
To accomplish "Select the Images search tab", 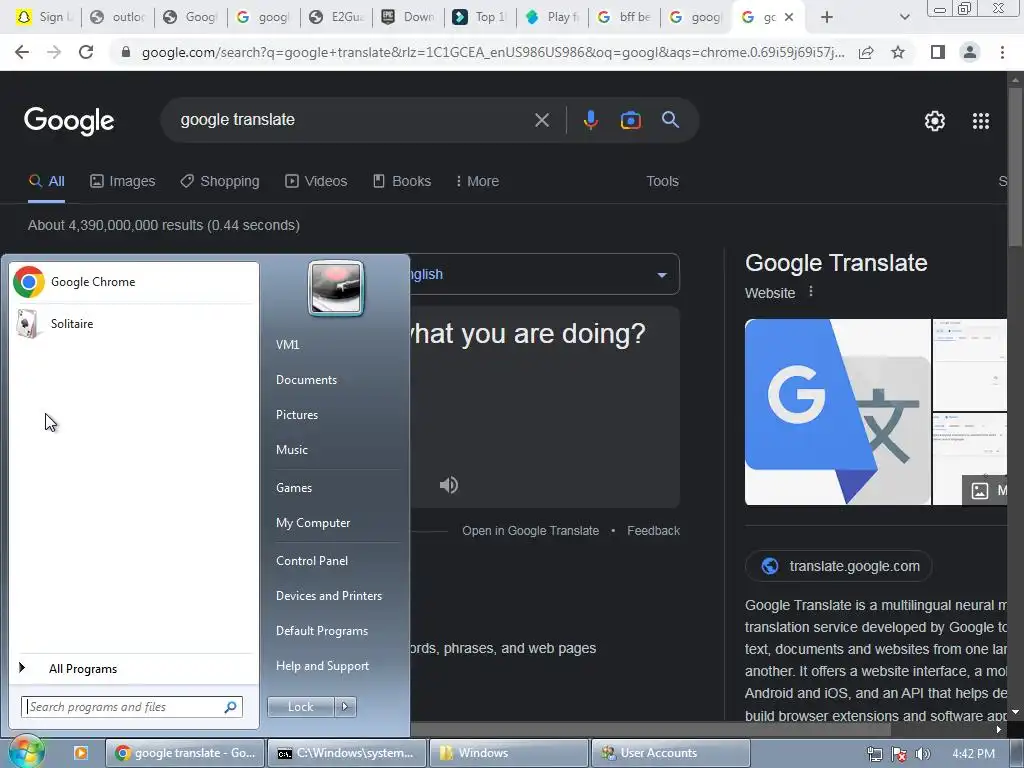I will point(123,181).
